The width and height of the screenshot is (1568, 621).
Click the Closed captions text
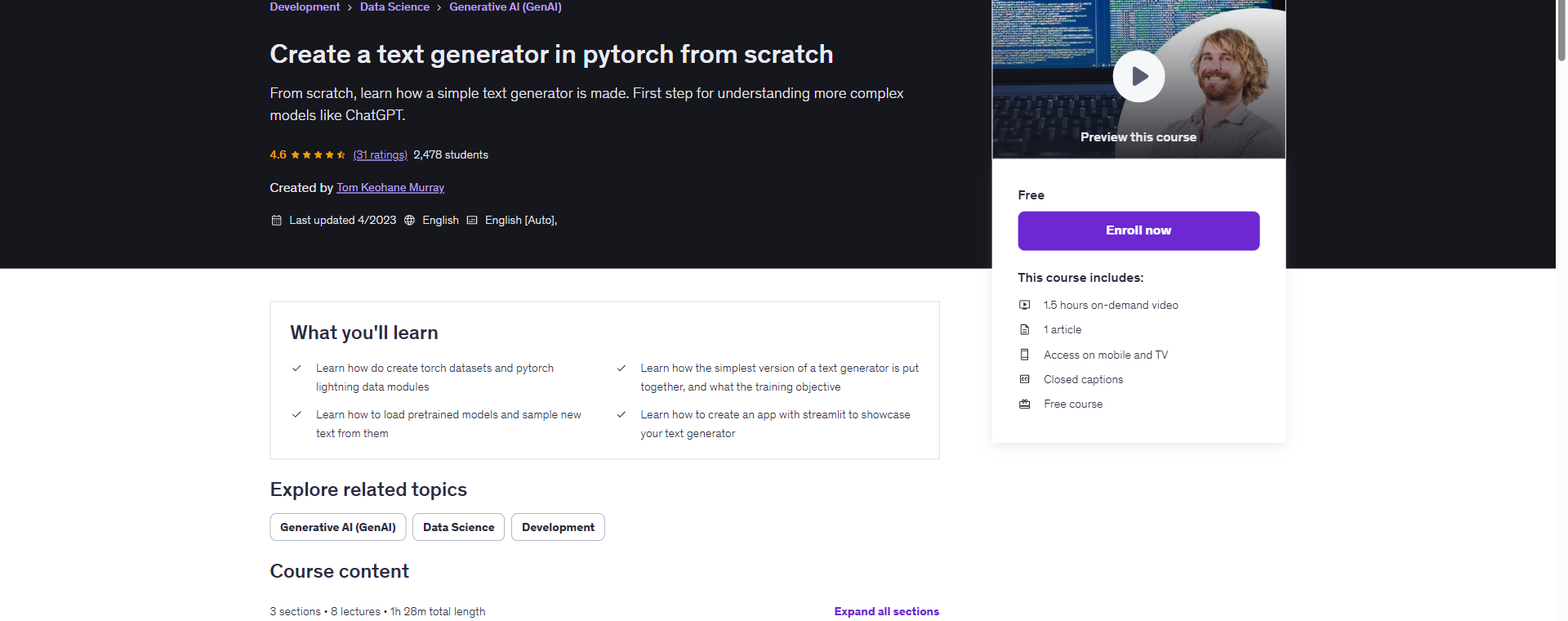coord(1083,379)
